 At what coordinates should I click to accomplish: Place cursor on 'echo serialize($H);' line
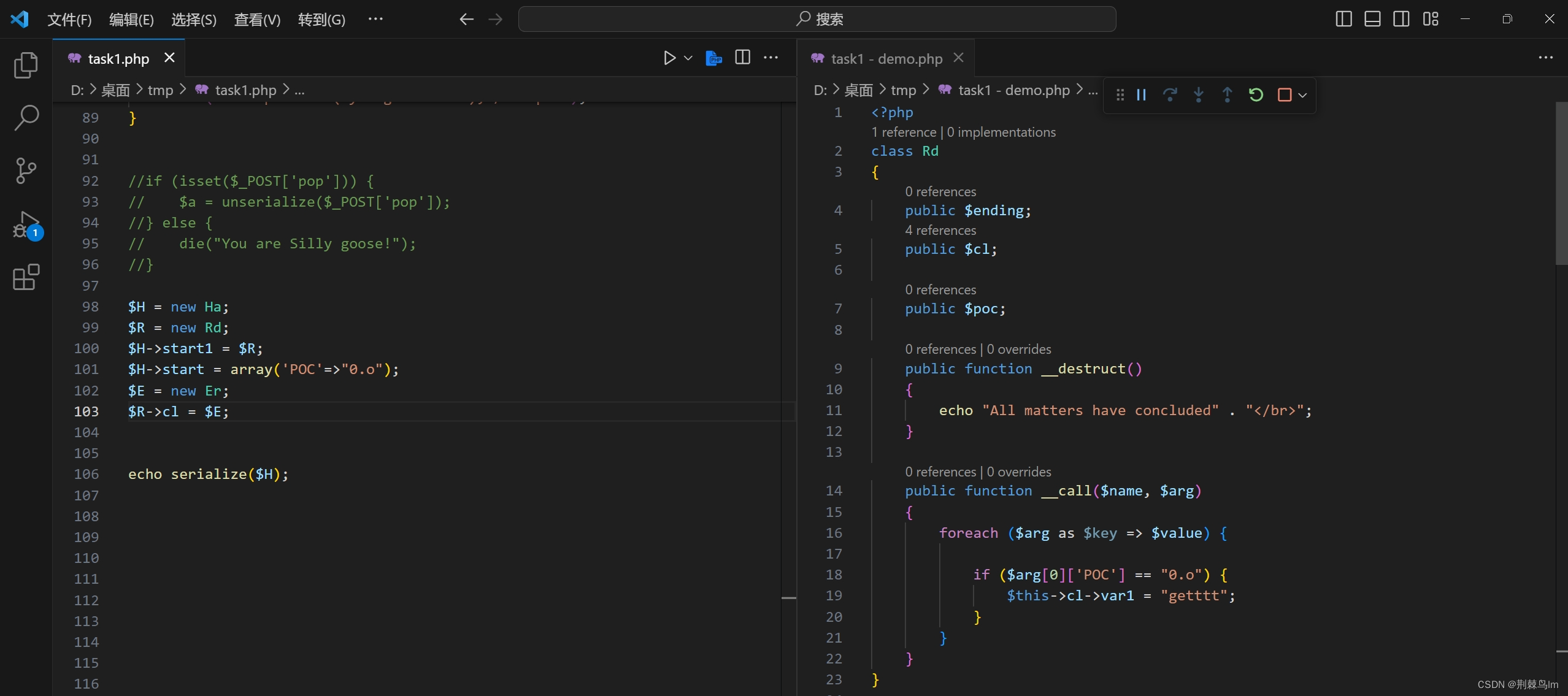click(208, 474)
